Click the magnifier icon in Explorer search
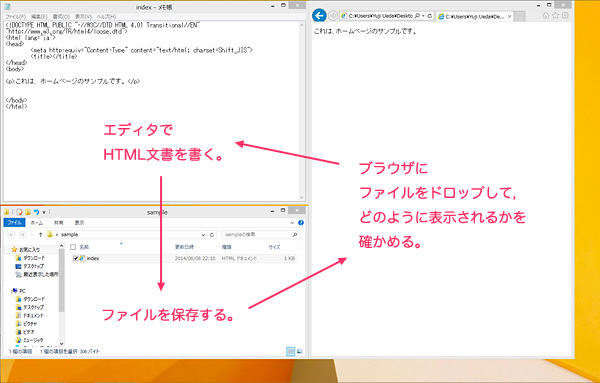This screenshot has width=600, height=383. (x=295, y=235)
